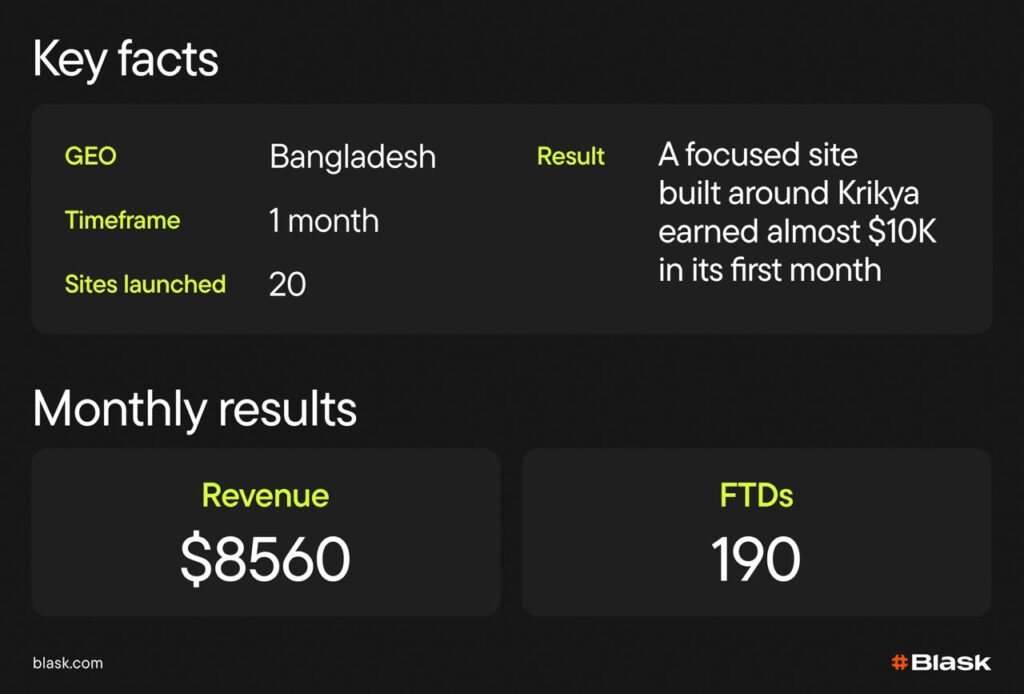
Task: Click the 1 month value
Action: 323,221
